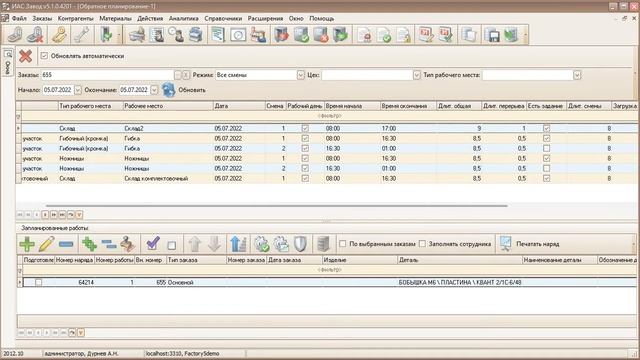Open the toolbar overflow arrow after the door icon
Viewport: 640px width, 360px height.
(x=119, y=35)
